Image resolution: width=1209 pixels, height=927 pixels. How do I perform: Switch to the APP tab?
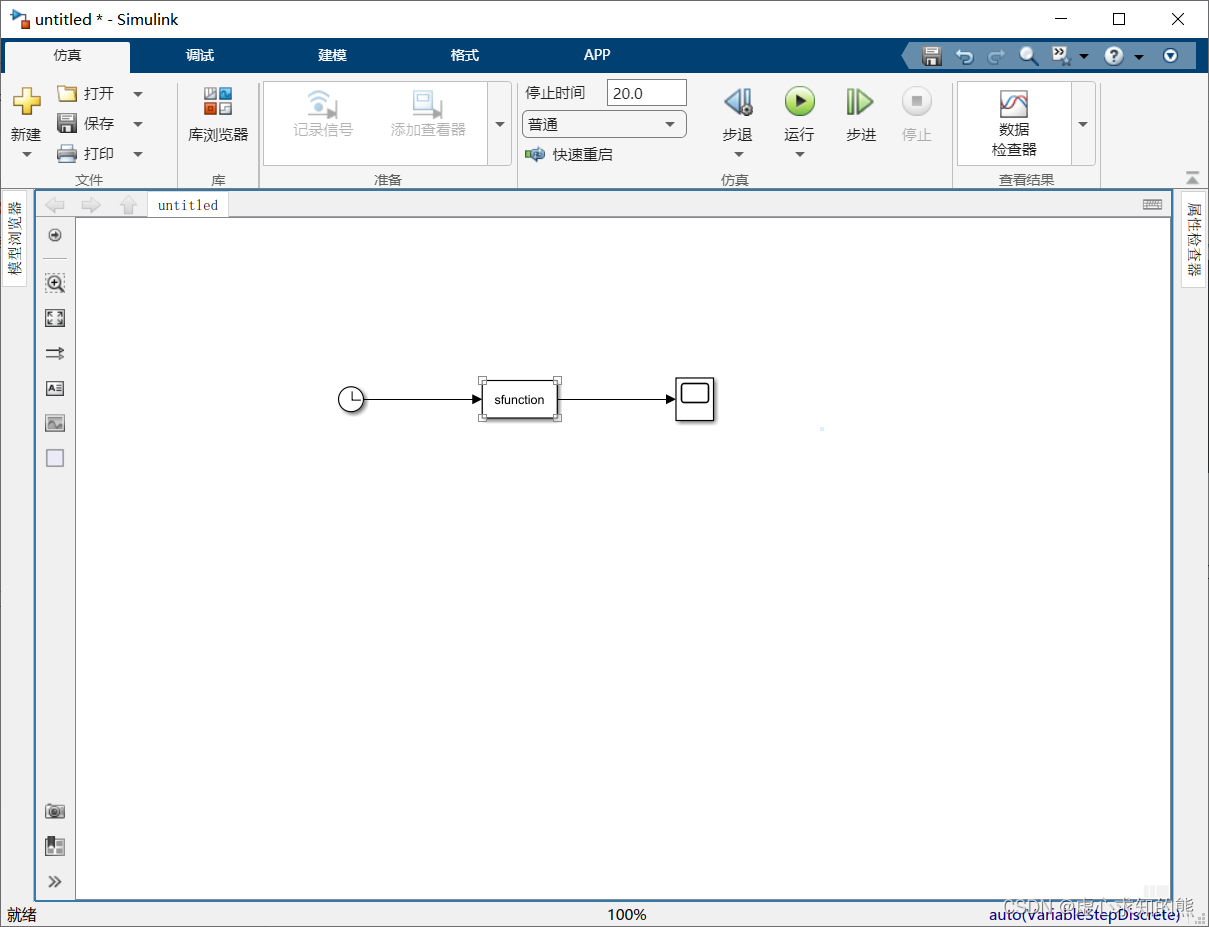point(597,55)
